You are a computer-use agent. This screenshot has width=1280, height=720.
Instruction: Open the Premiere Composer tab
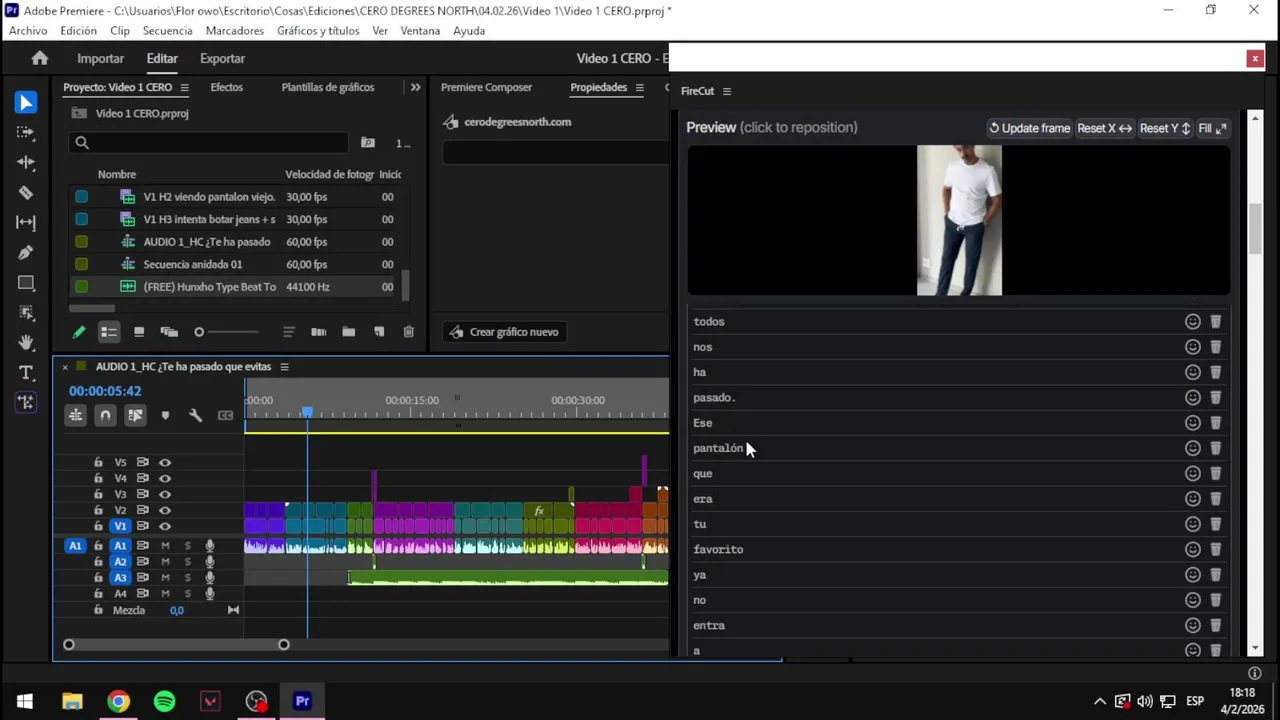(x=486, y=87)
